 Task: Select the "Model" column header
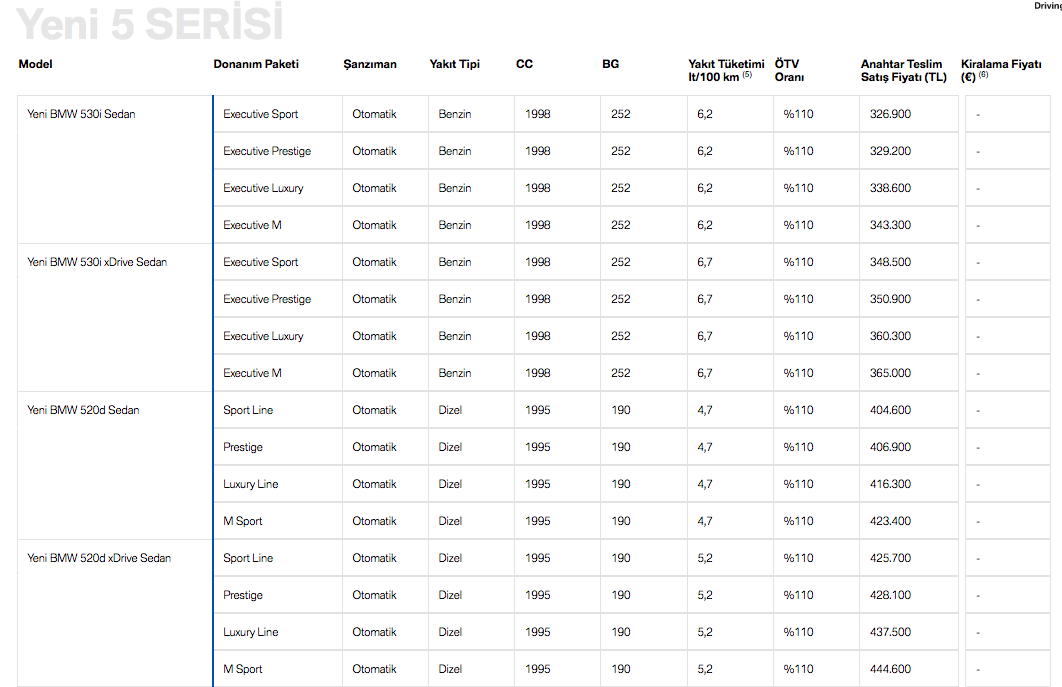tap(35, 64)
